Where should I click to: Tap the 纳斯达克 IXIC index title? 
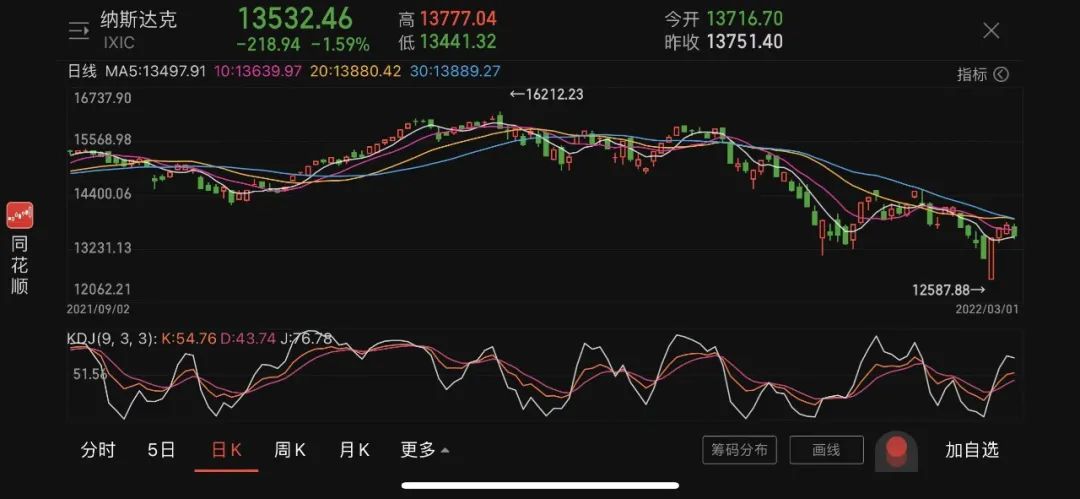pos(138,30)
